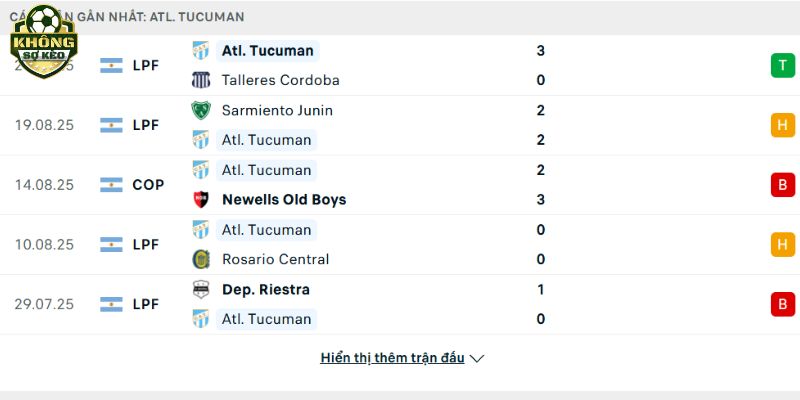
Task: Click the COP competition label
Action: click(148, 185)
